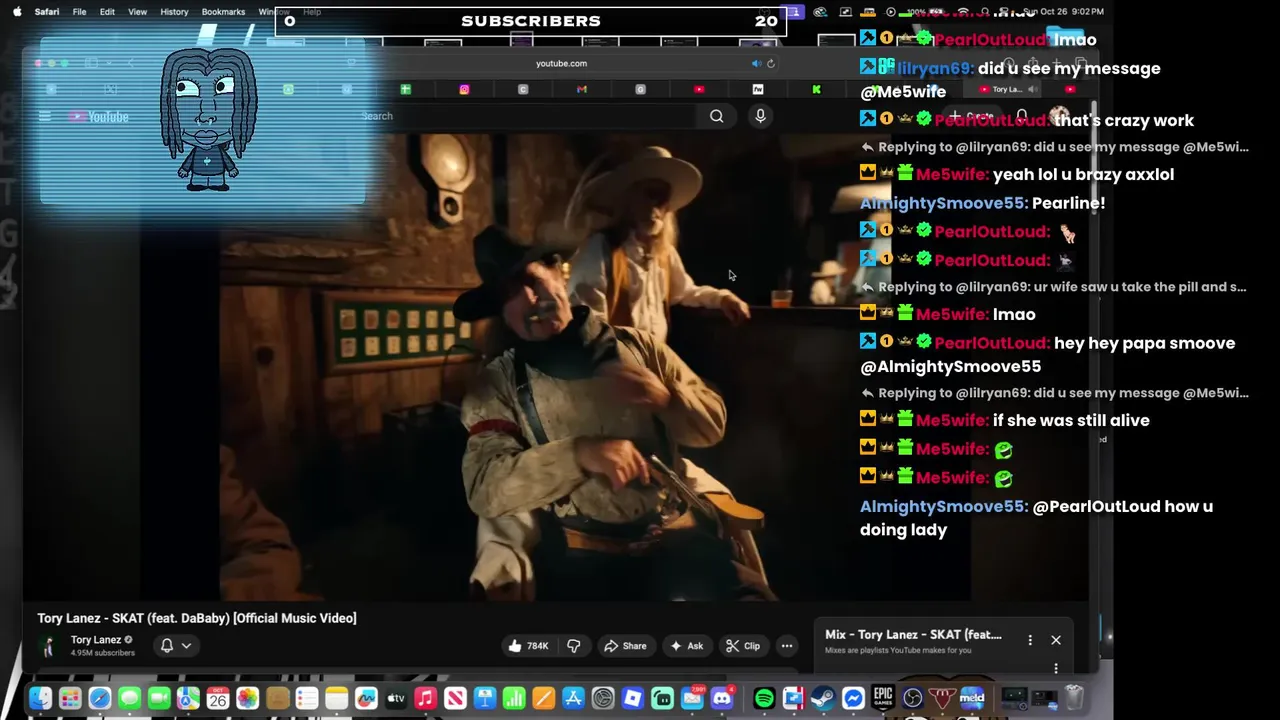Open Launchpad from the Dock
This screenshot has height=720, width=1280.
click(x=70, y=698)
